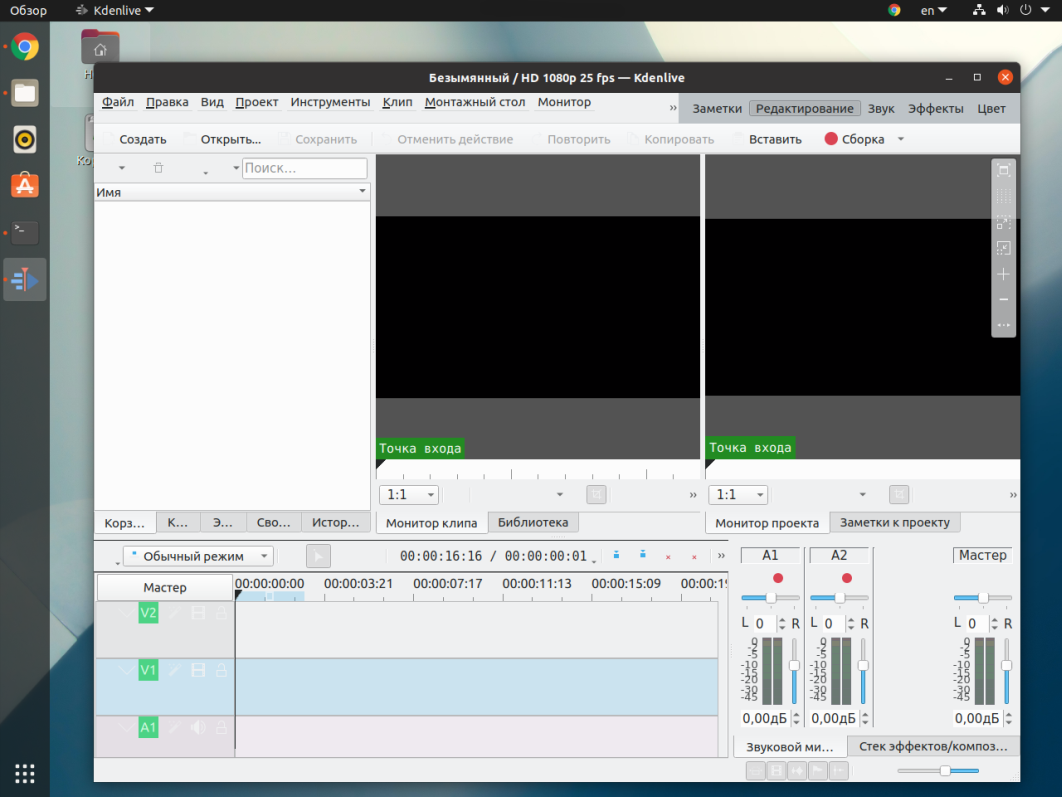Click the trash delete icon in project bin
This screenshot has height=797, width=1062.
pyautogui.click(x=158, y=168)
